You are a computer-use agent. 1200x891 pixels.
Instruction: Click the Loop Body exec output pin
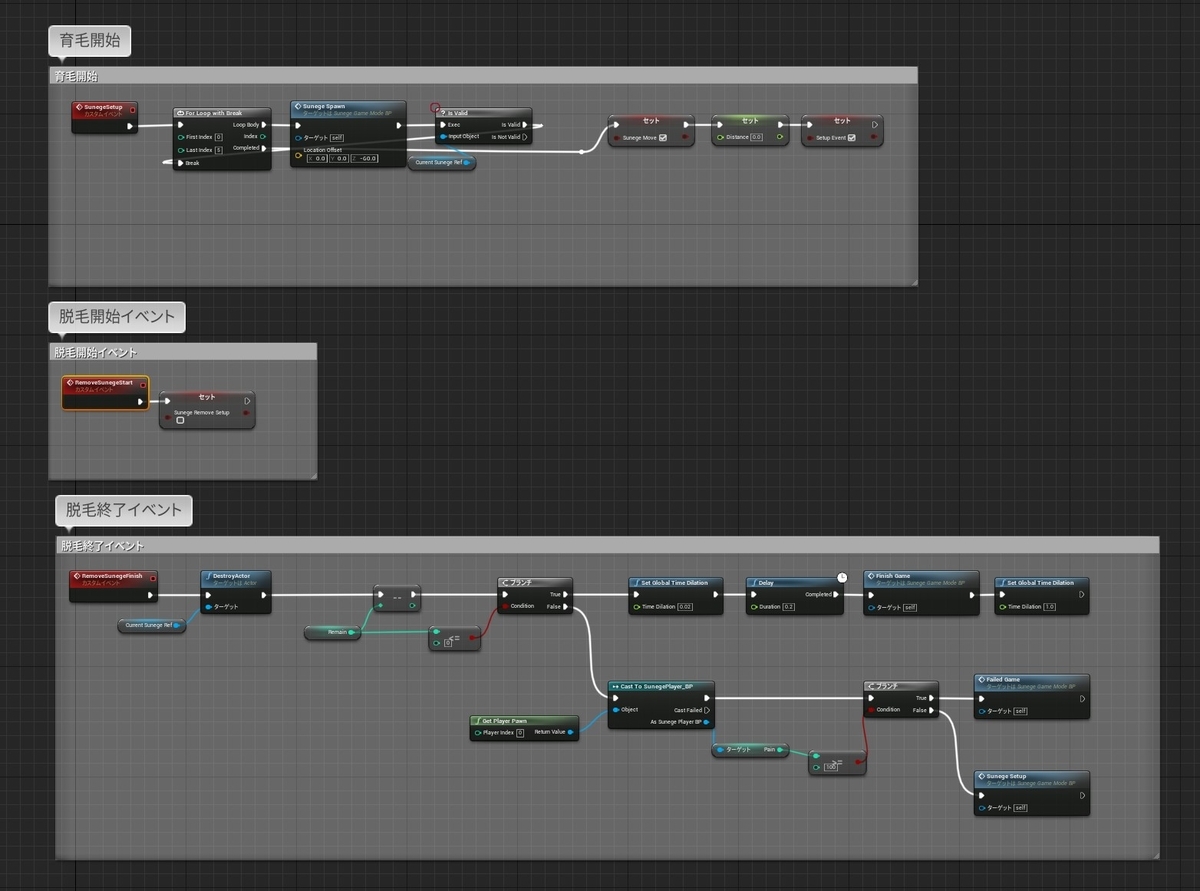pos(265,125)
